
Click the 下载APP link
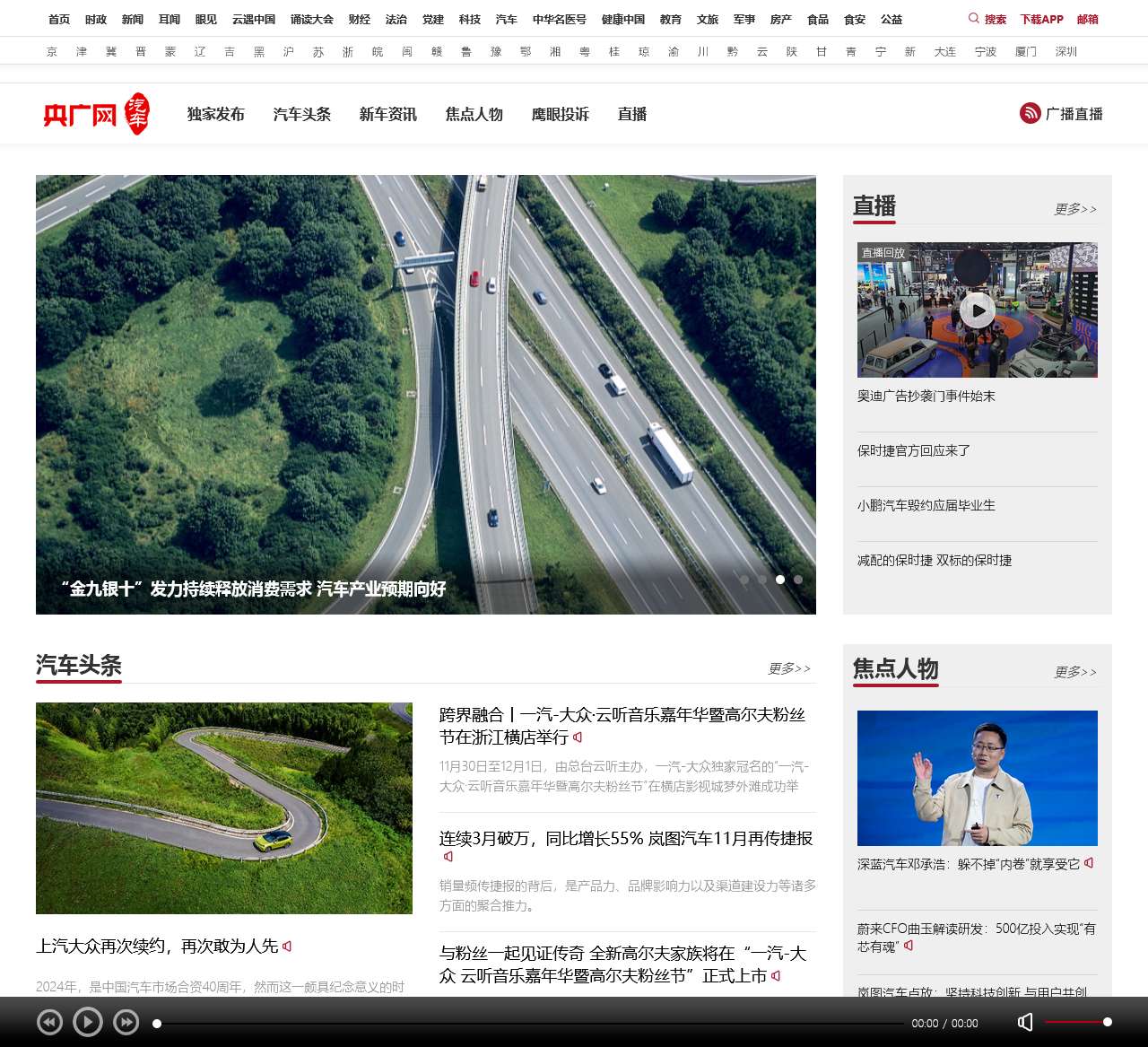pos(1041,19)
